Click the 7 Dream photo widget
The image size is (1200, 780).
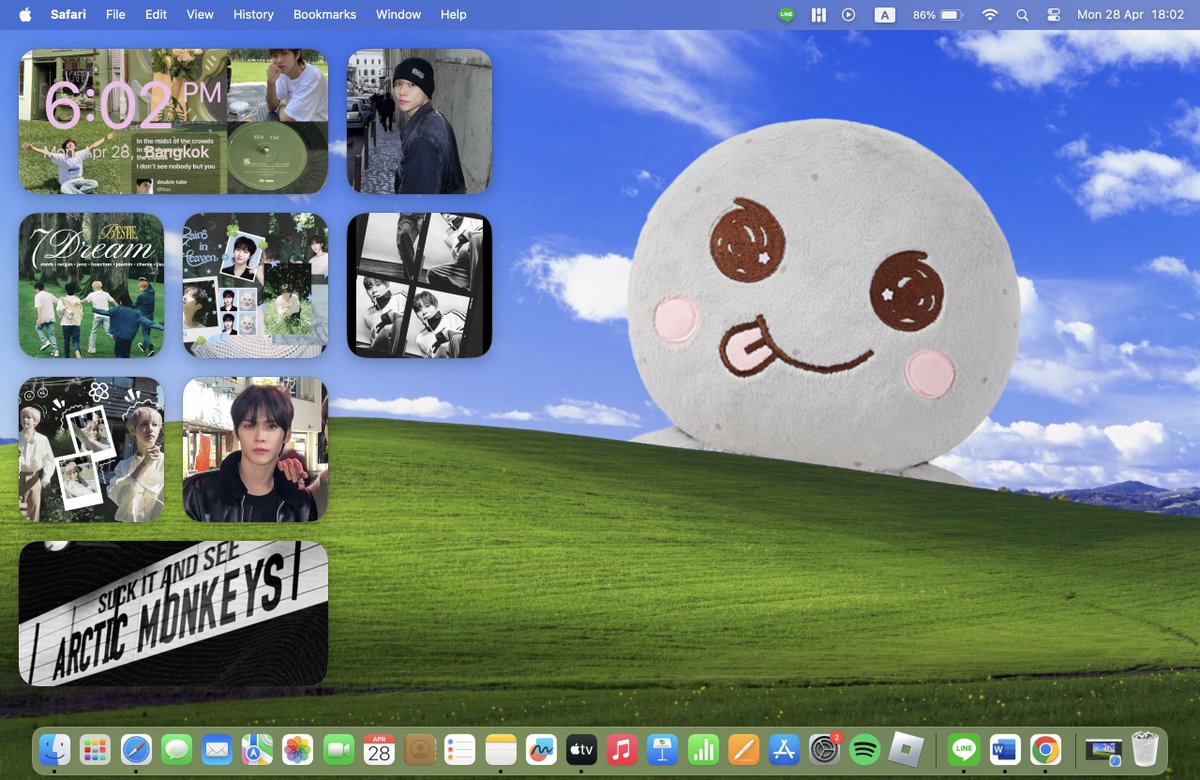91,285
